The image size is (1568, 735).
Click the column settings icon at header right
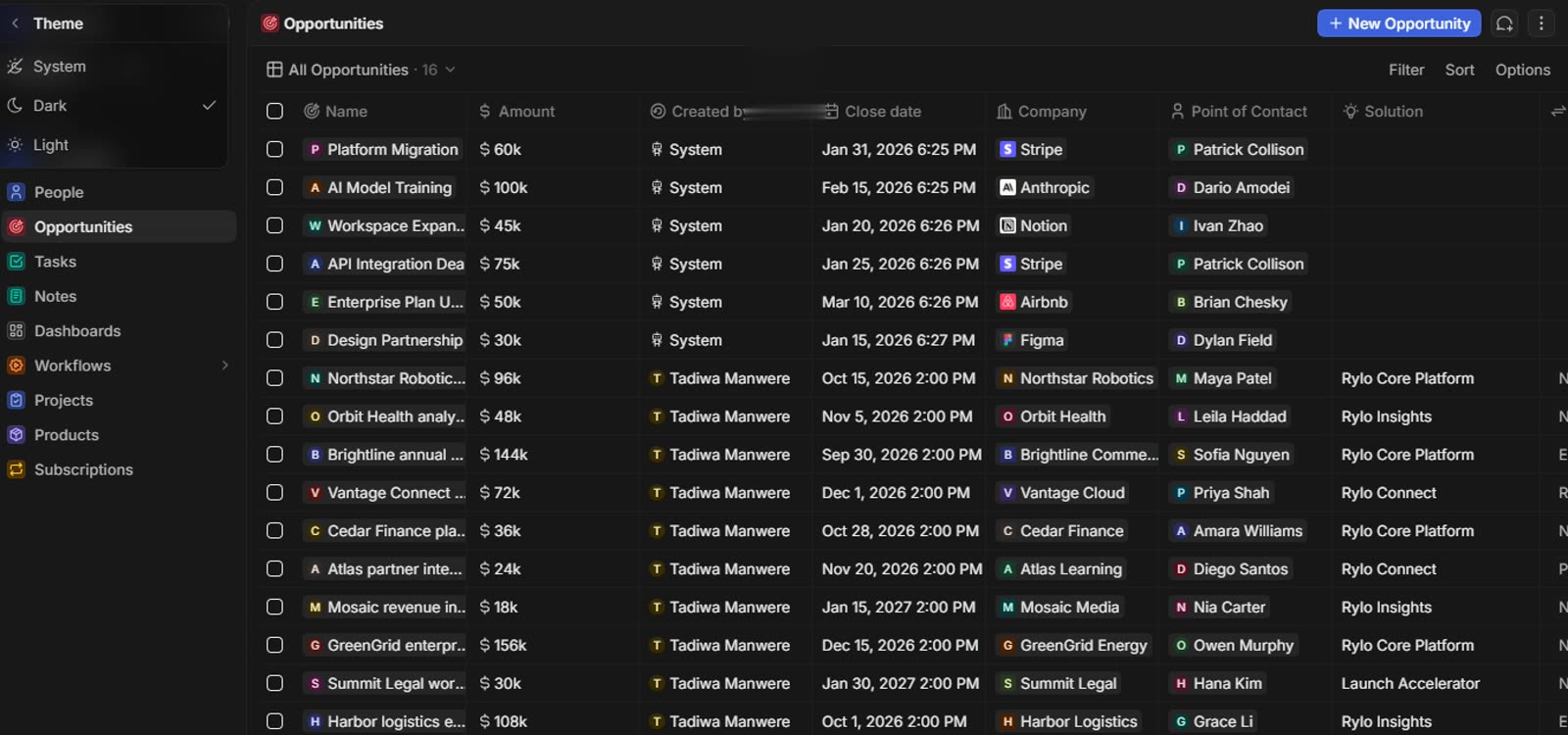1558,112
